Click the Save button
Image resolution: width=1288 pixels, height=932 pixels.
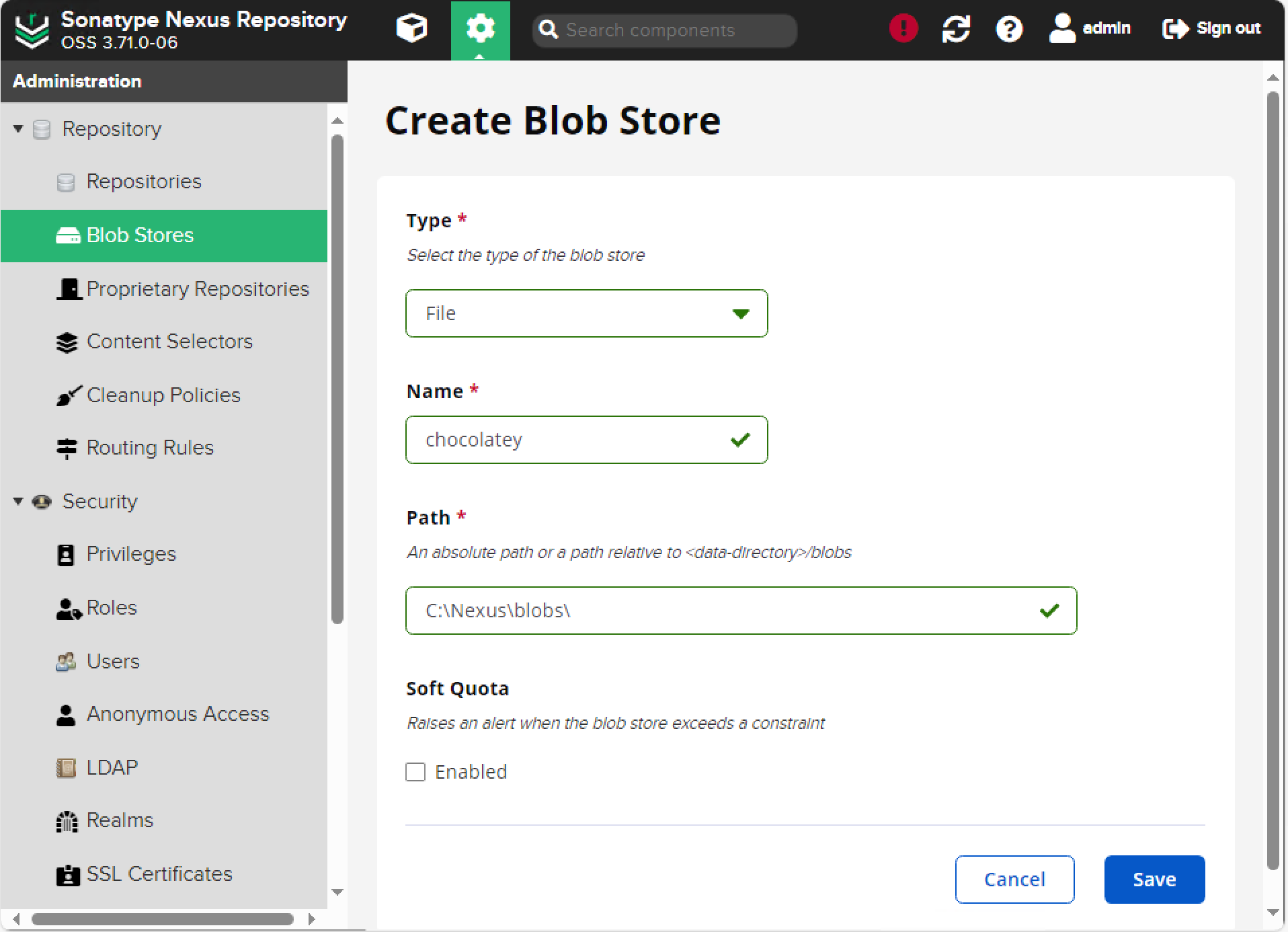coord(1154,880)
